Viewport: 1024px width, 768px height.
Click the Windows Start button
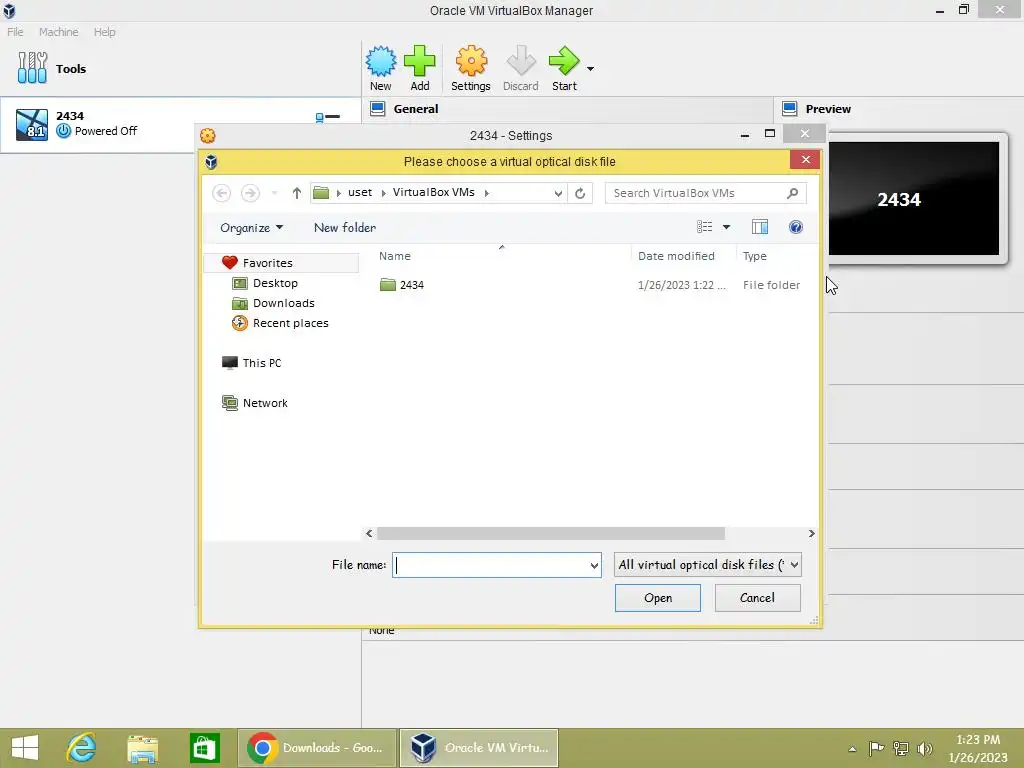25,748
